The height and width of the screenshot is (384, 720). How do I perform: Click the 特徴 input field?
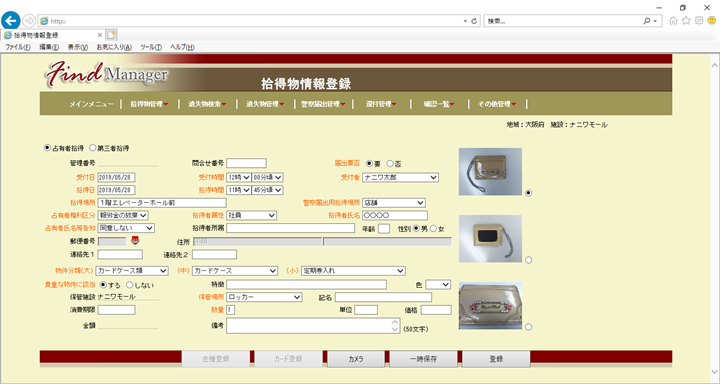[306, 285]
